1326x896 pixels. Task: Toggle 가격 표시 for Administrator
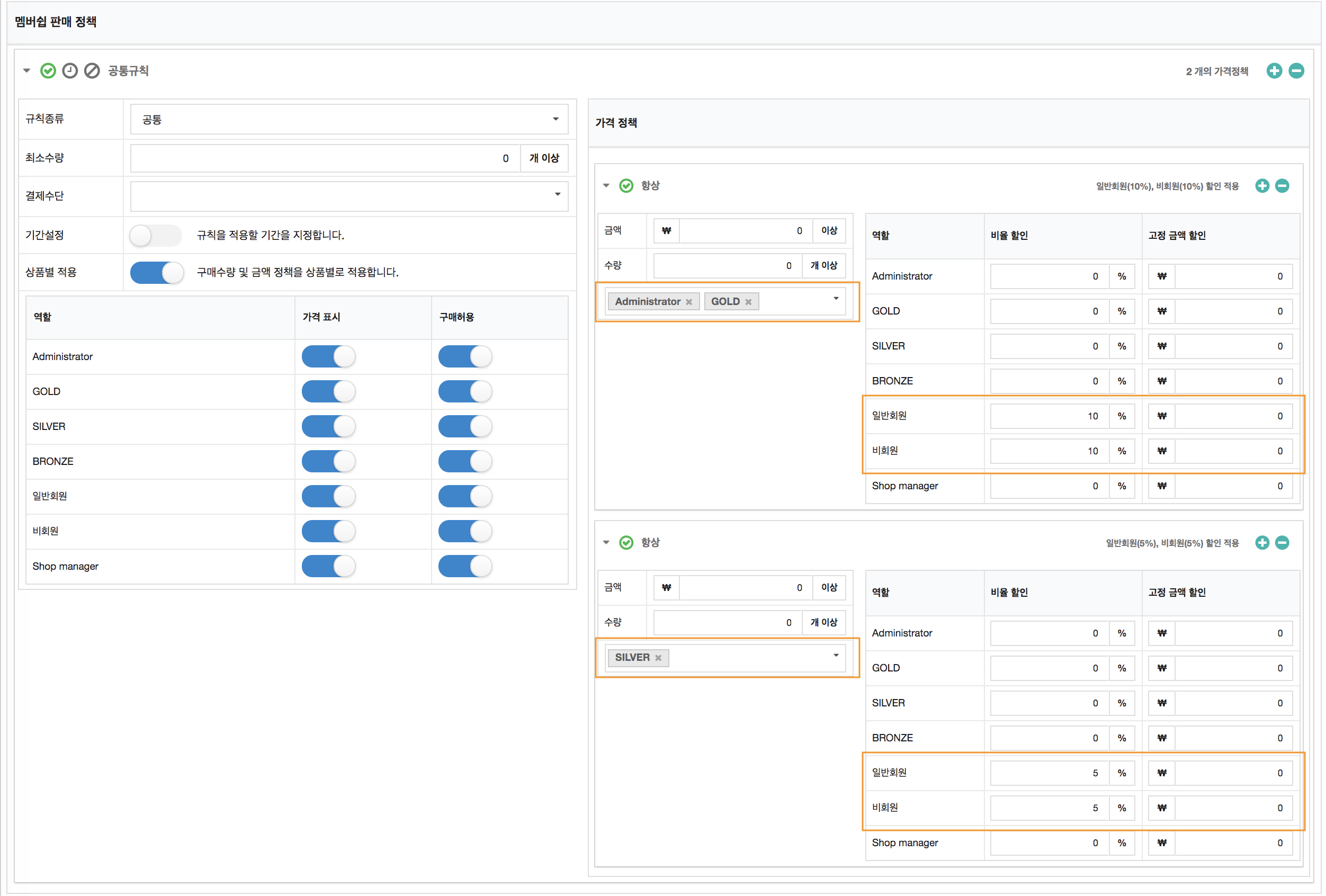(x=329, y=357)
